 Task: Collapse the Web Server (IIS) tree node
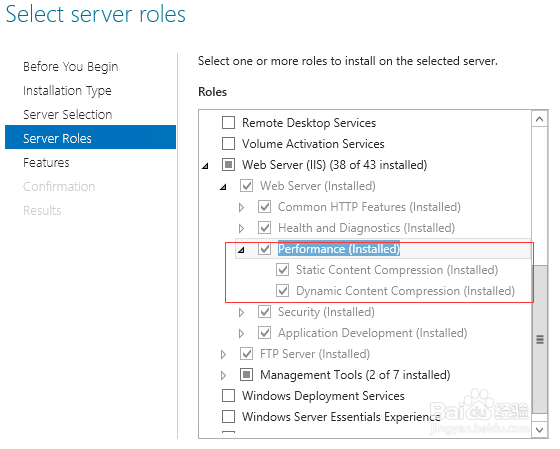point(205,166)
